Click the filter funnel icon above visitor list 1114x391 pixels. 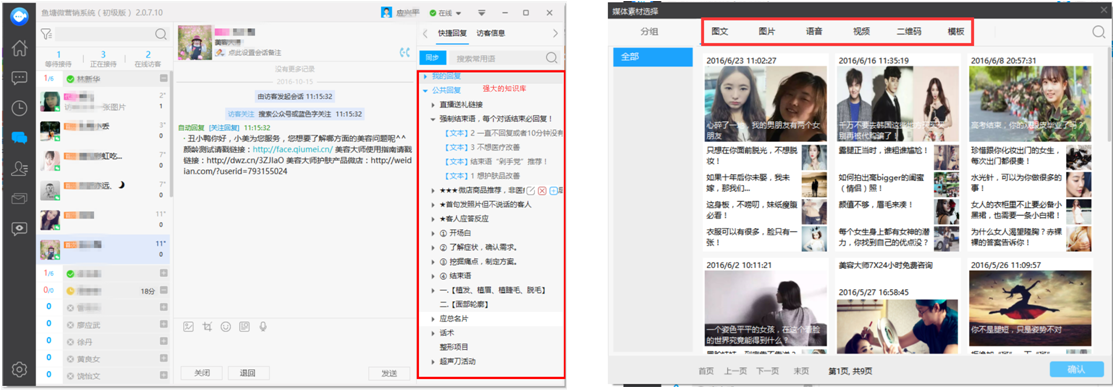coord(46,33)
